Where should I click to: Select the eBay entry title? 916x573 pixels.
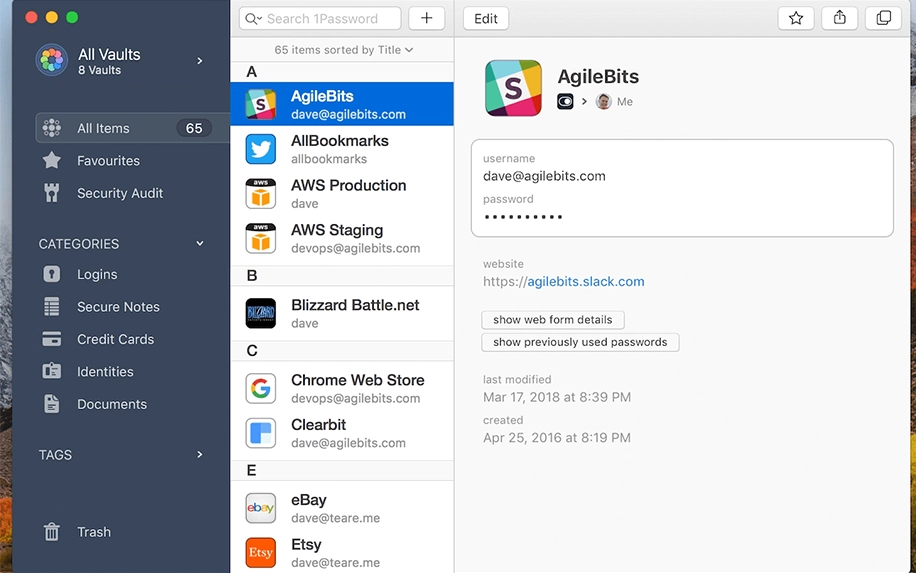click(308, 500)
